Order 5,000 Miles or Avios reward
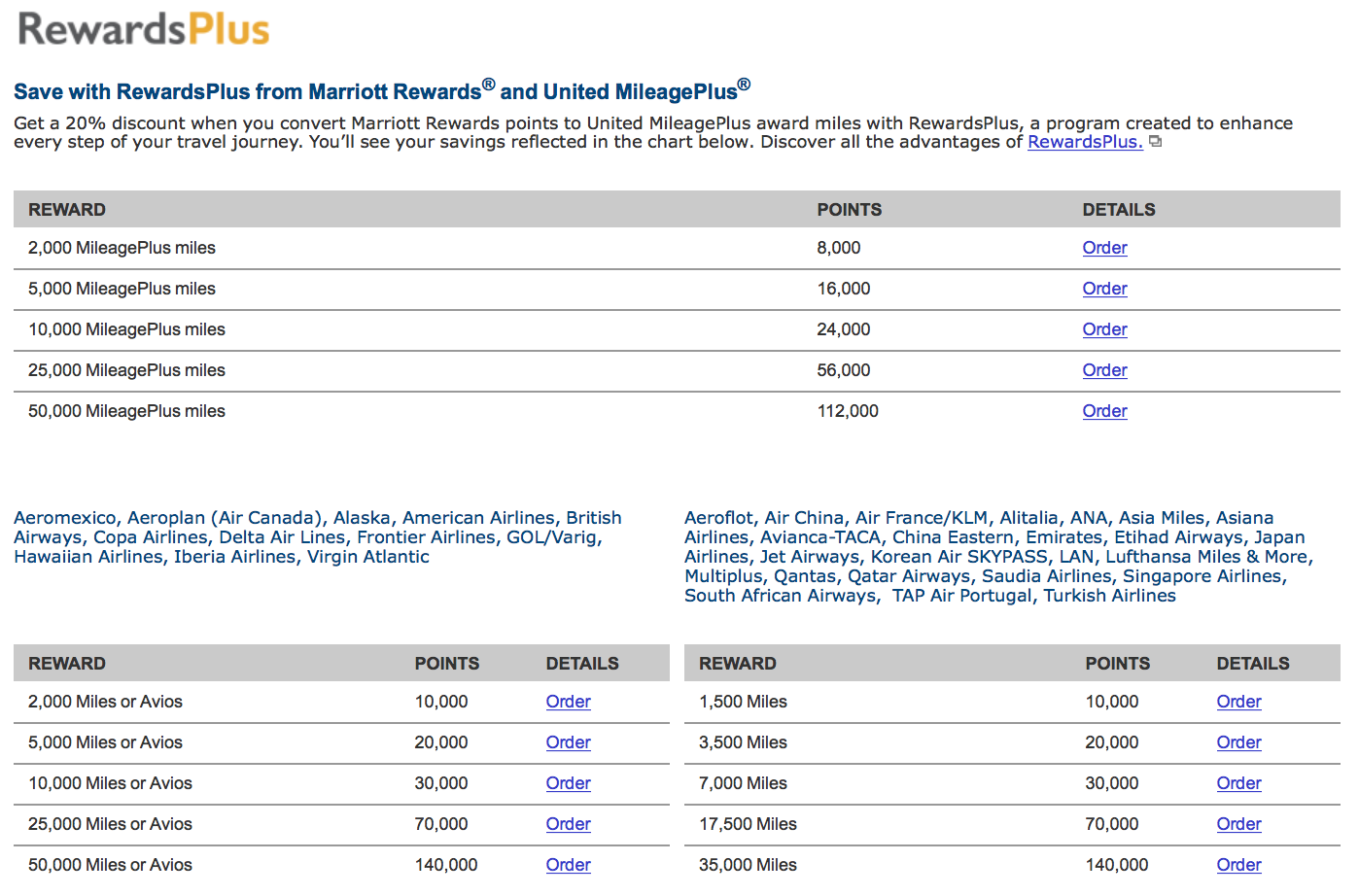Screen dimensions: 1359x896 (x=568, y=742)
